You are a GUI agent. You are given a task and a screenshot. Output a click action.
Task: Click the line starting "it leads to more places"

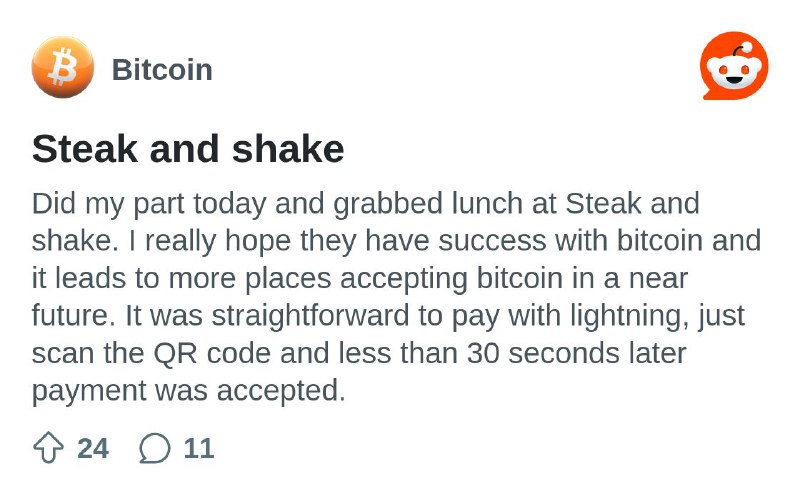[360, 279]
